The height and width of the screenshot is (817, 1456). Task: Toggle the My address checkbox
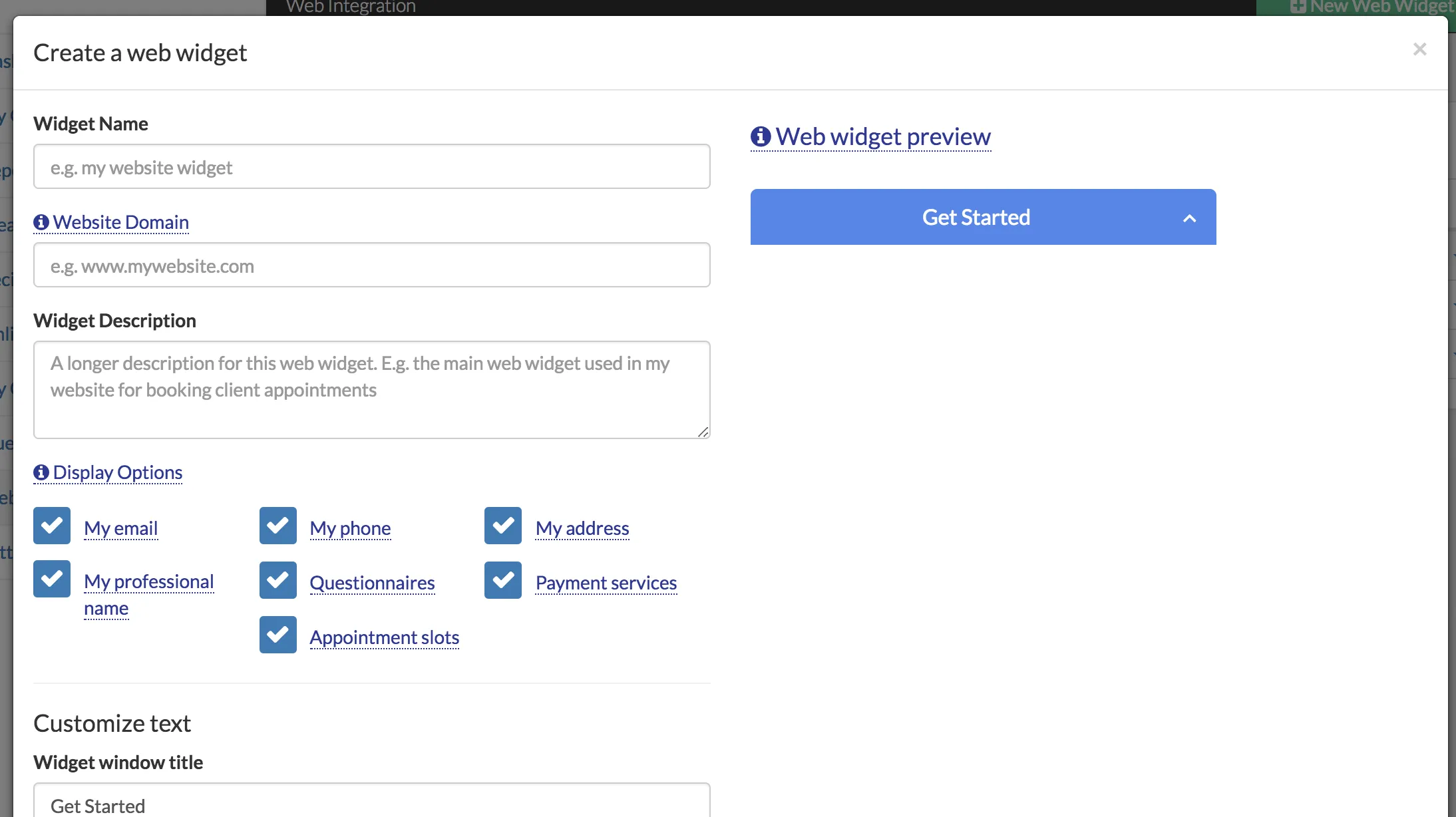pos(503,526)
